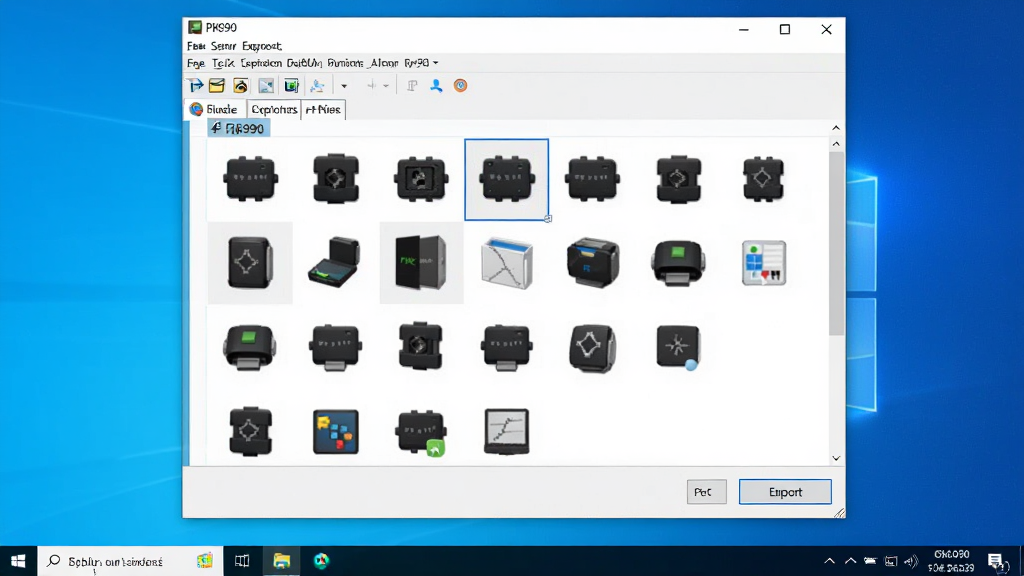Click the blue user silhouette toolbar icon

[x=436, y=86]
